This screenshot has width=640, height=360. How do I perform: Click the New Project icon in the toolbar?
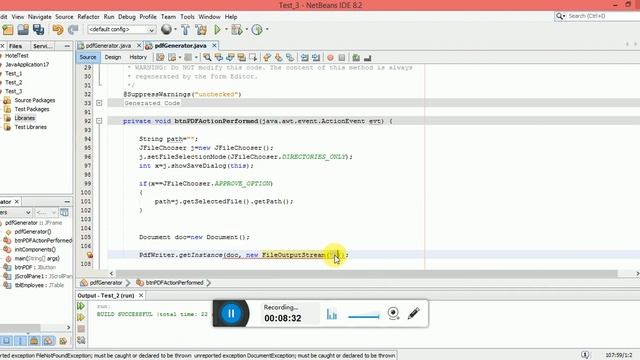click(x=8, y=29)
